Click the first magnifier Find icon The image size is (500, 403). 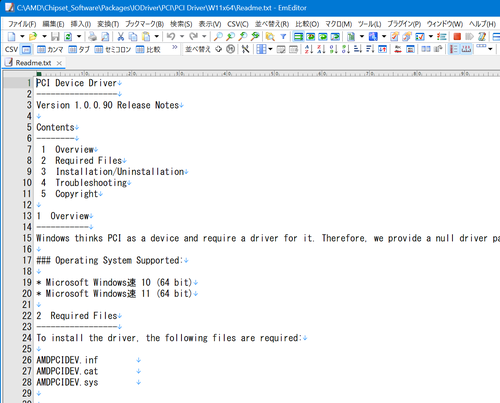point(218,36)
